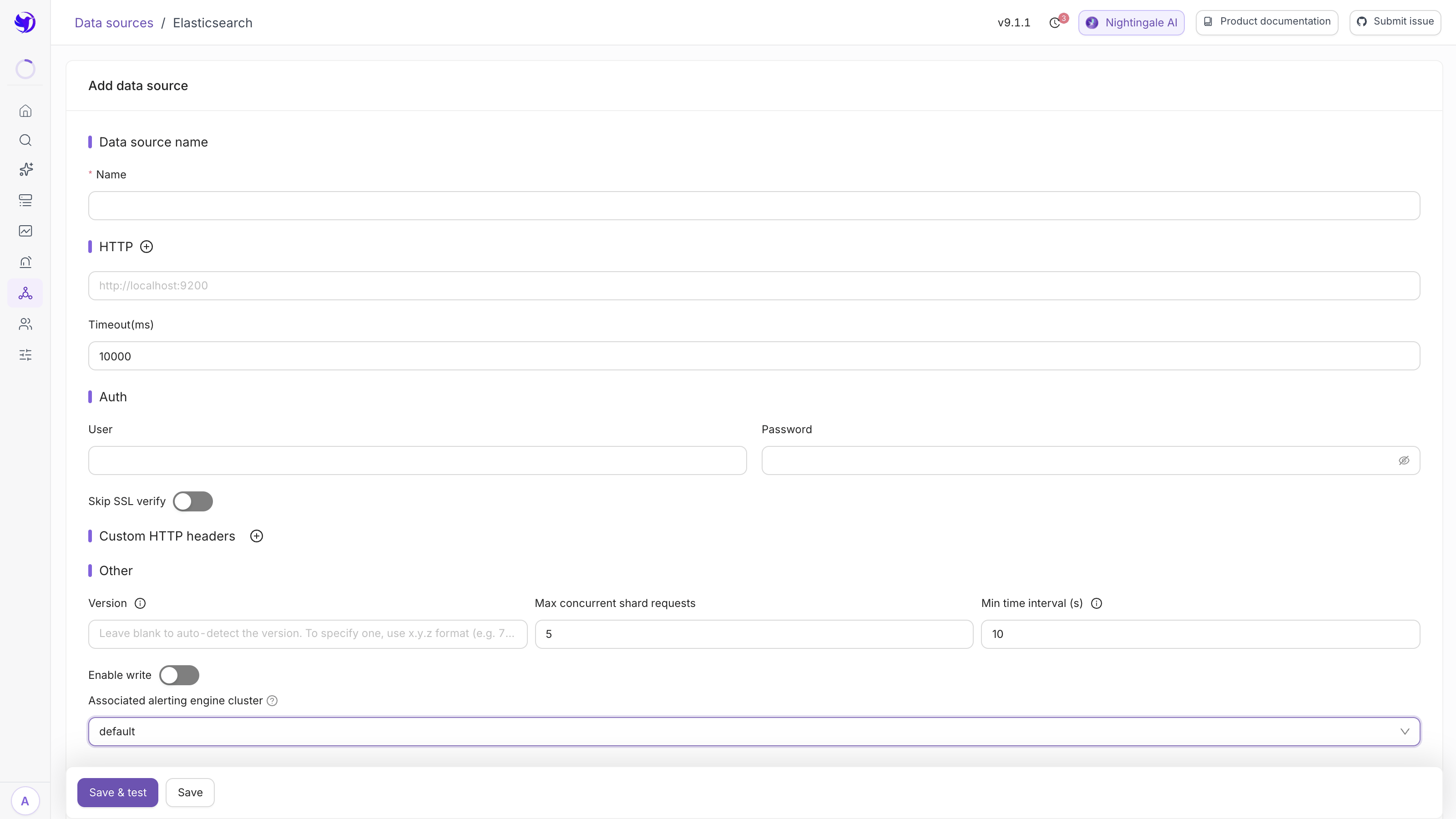Click Min time interval input field
Screen dimensions: 1456x819
pyautogui.click(x=1201, y=634)
